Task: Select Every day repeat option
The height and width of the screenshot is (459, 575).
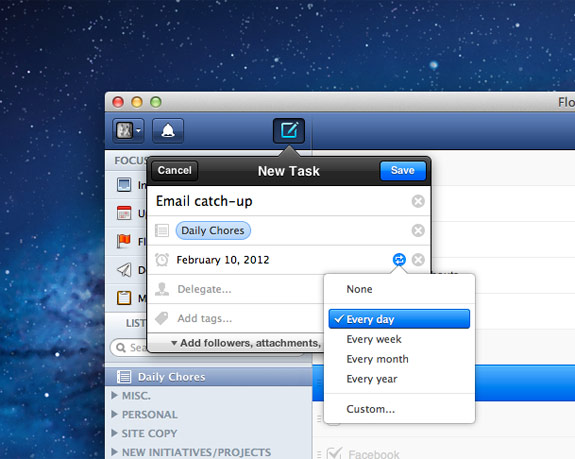Action: click(x=399, y=319)
